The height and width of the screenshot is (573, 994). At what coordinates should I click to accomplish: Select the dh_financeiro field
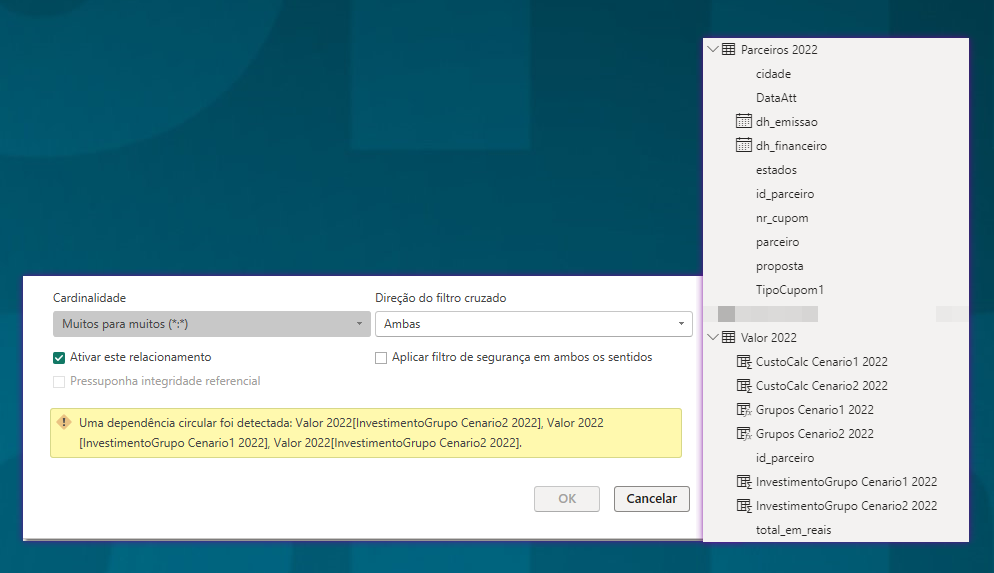(x=791, y=146)
